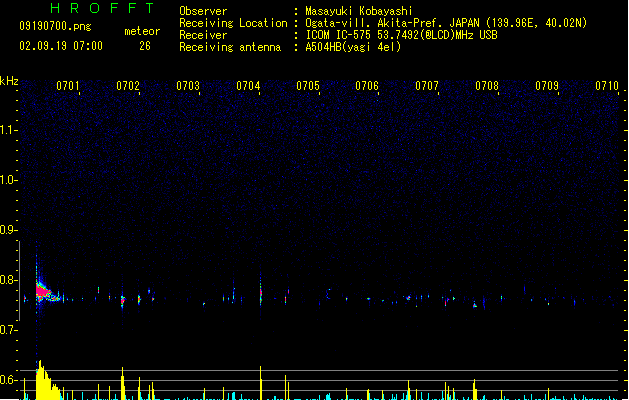Click the HROFFT title text

pos(102,8)
